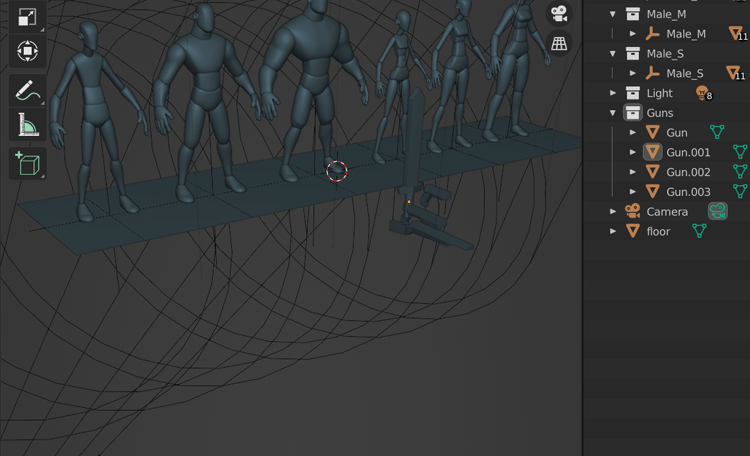Click the mesh object icon beside Gun
This screenshot has width=750, height=456.
(x=652, y=133)
